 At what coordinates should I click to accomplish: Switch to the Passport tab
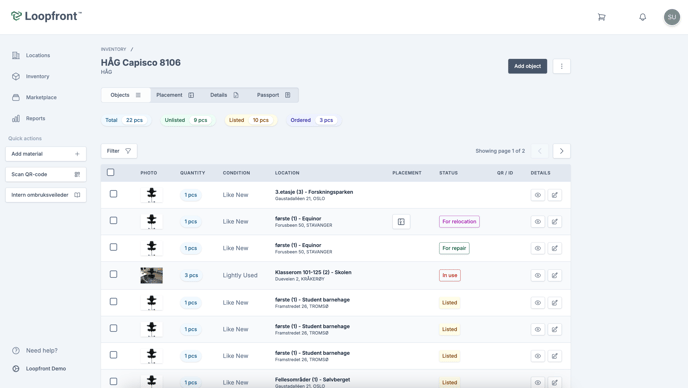tap(273, 95)
